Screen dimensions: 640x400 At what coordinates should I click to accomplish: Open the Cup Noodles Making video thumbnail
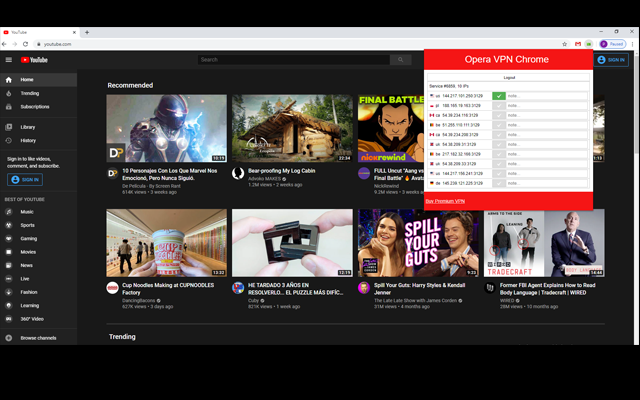click(167, 243)
